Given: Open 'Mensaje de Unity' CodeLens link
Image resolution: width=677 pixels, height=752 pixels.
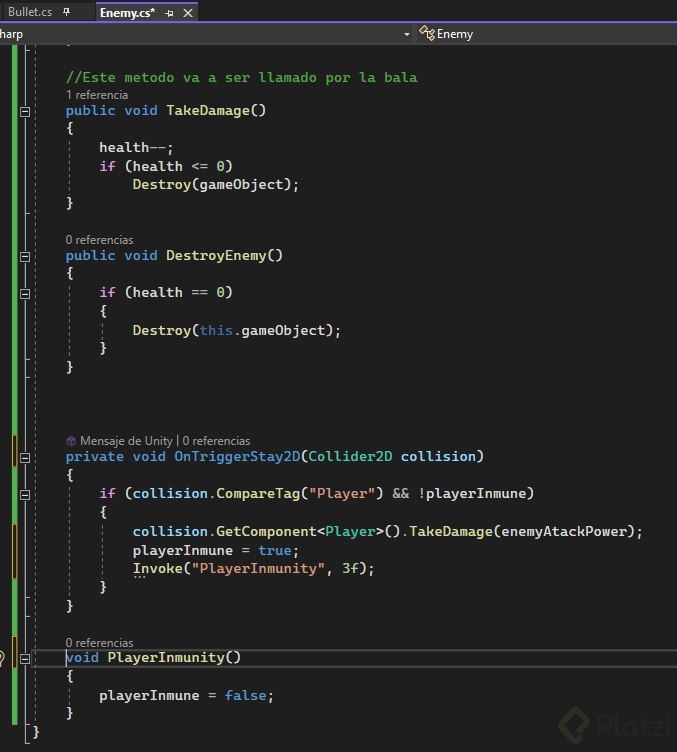Looking at the screenshot, I should (x=126, y=441).
